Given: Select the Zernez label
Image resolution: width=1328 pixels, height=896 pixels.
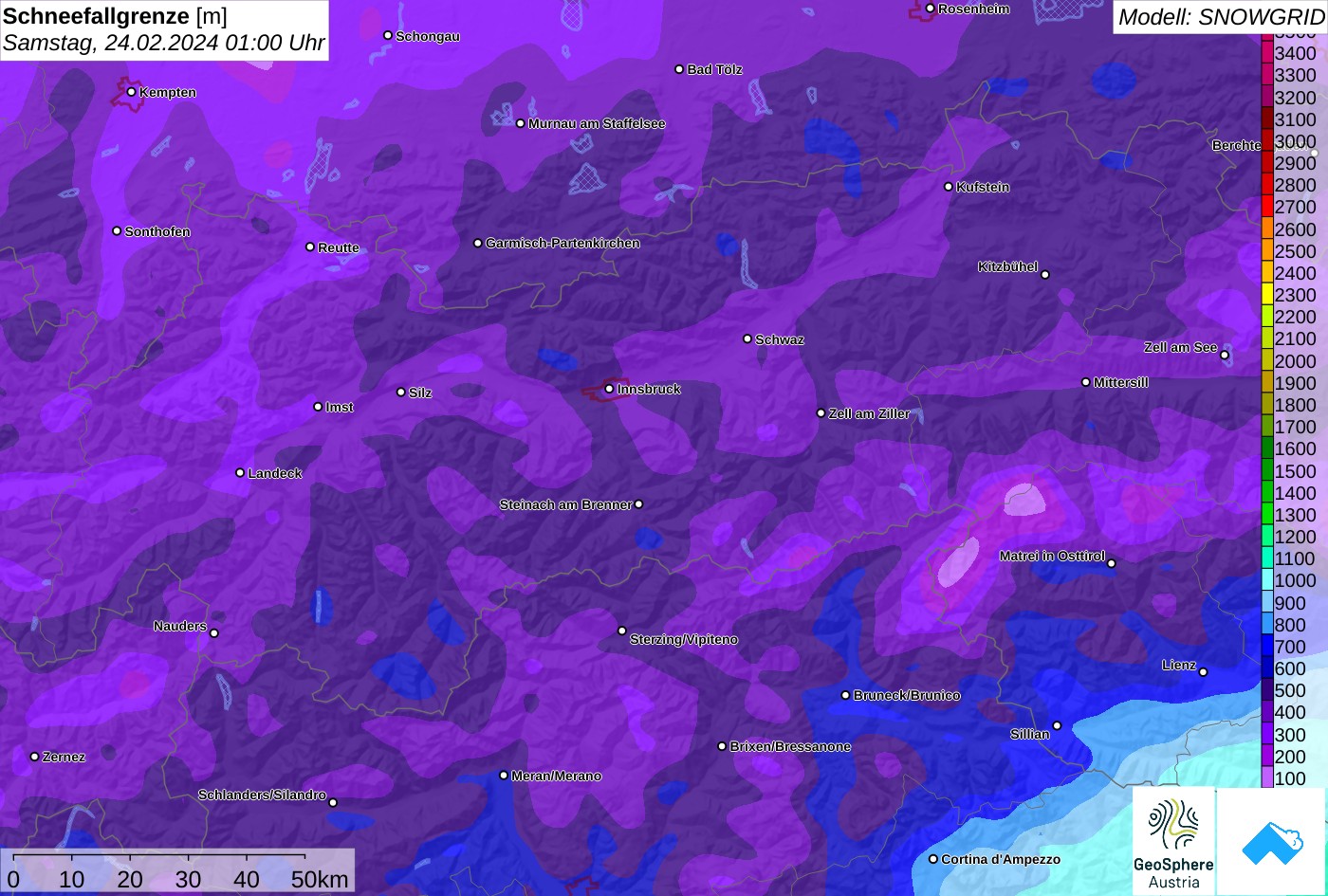Looking at the screenshot, I should point(65,758).
